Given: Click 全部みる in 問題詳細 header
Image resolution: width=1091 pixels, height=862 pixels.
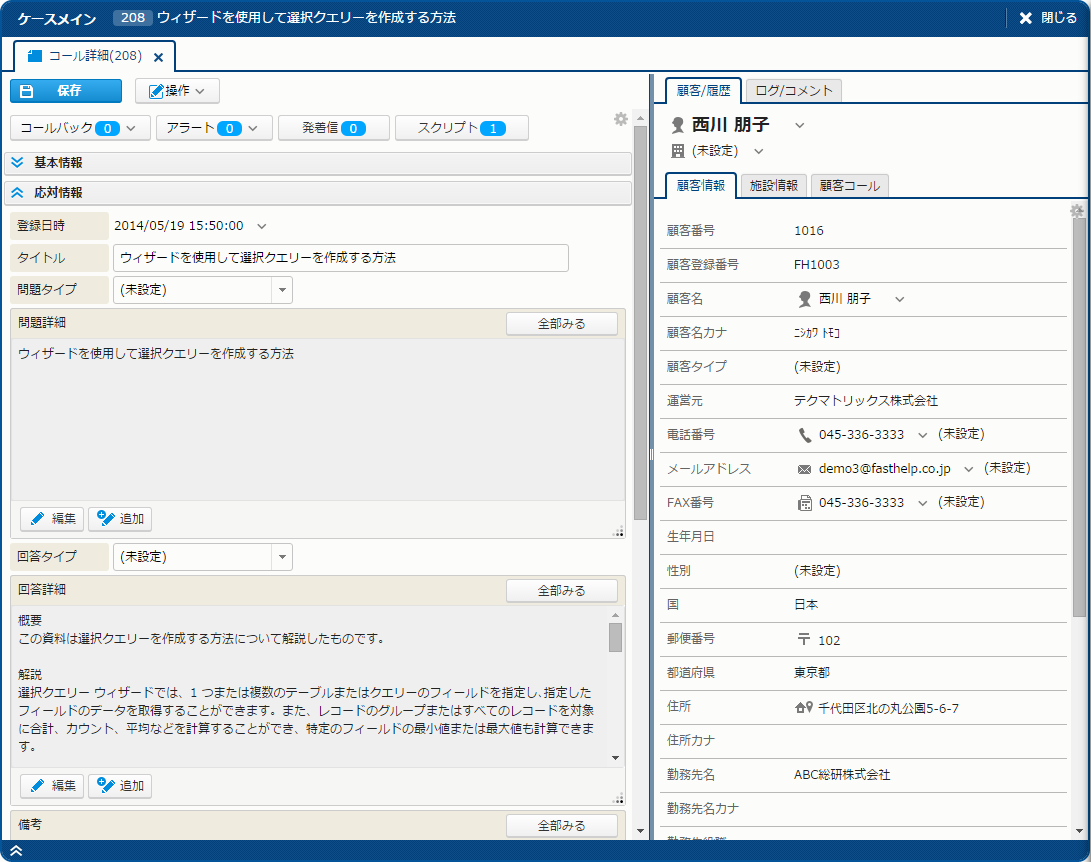Looking at the screenshot, I should 561,324.
